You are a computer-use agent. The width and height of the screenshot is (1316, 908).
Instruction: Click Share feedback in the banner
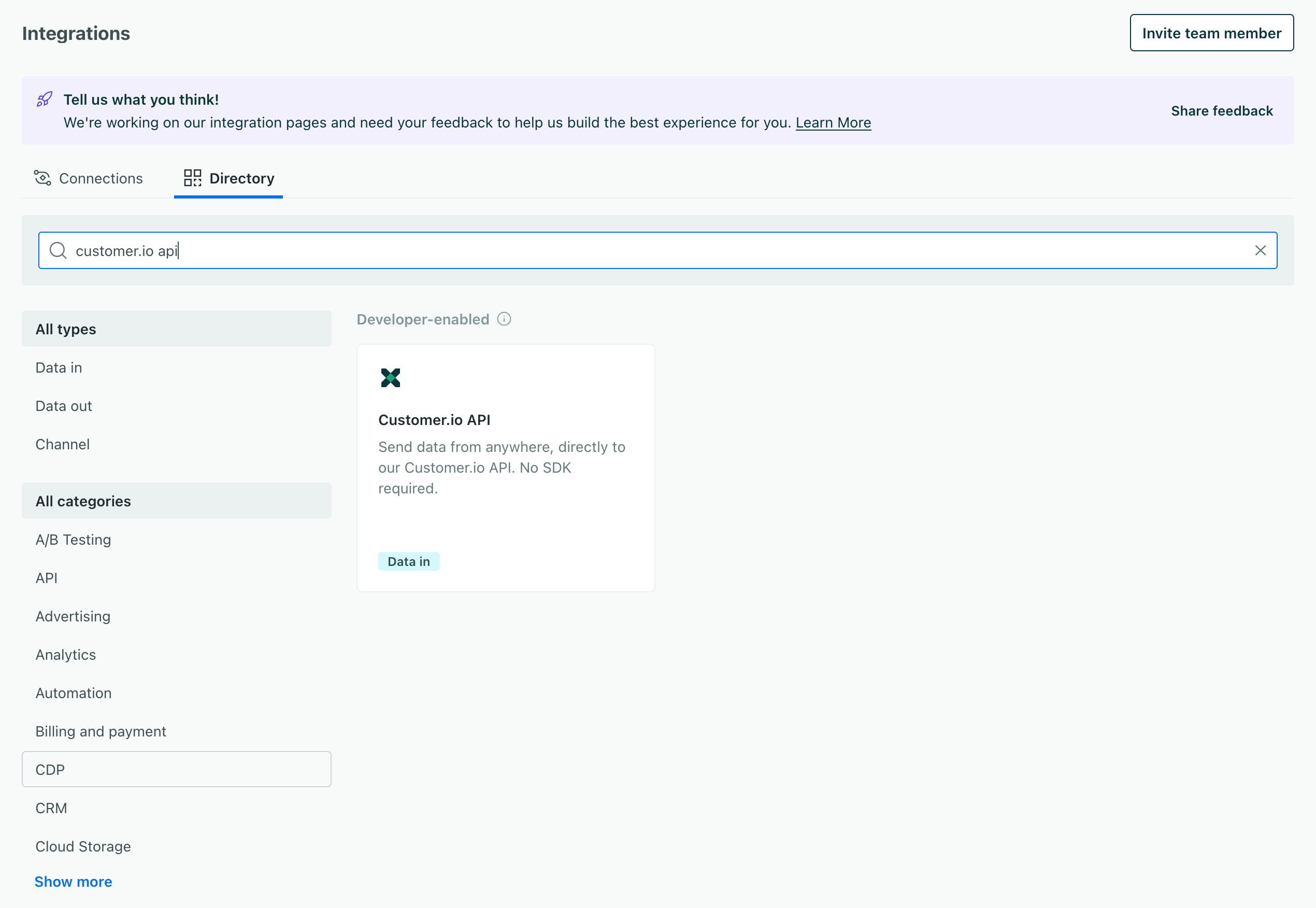(1222, 110)
